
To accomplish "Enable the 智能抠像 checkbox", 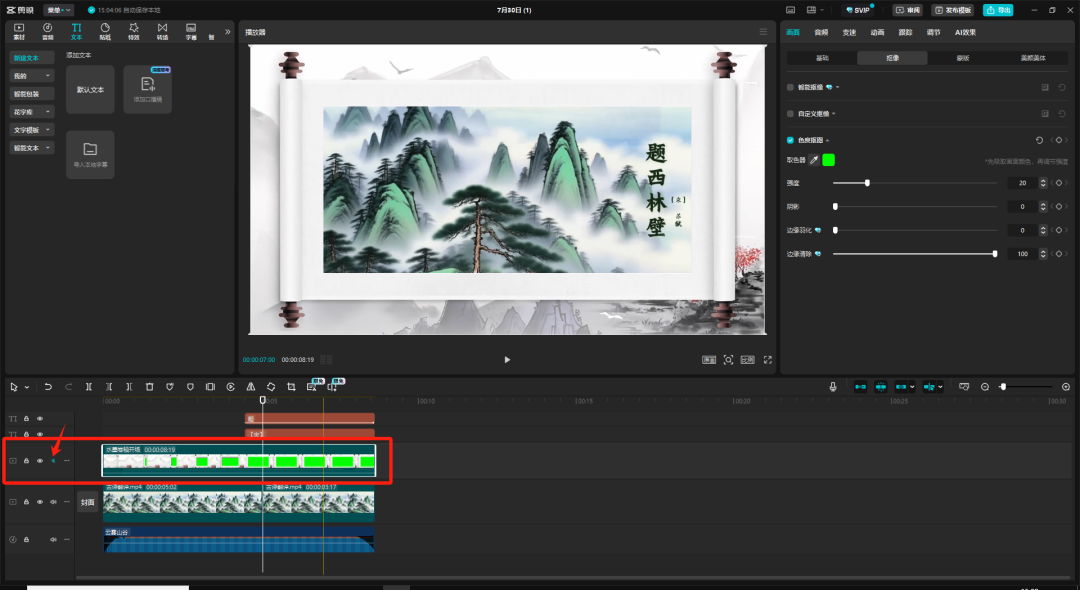I will [791, 87].
